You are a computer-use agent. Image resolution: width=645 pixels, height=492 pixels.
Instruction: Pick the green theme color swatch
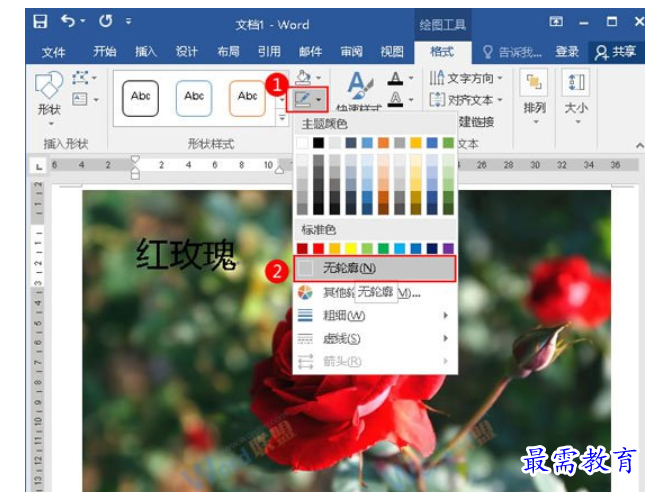448,143
